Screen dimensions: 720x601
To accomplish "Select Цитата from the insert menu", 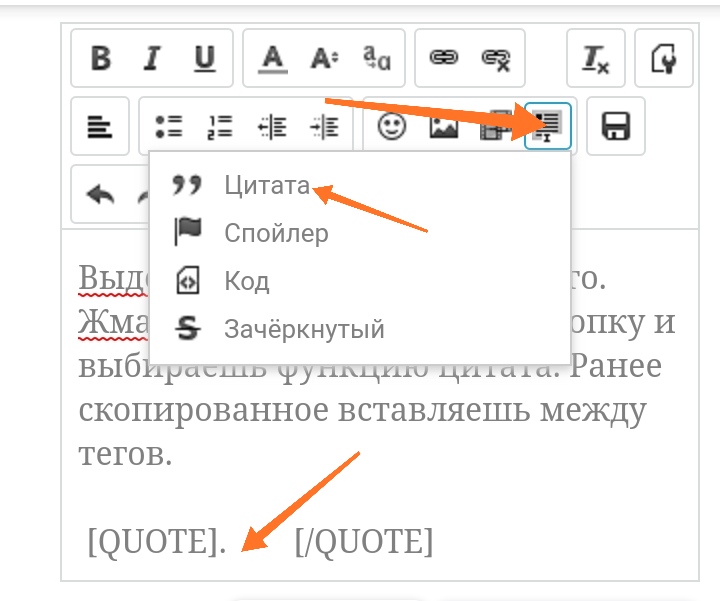I will click(x=267, y=186).
